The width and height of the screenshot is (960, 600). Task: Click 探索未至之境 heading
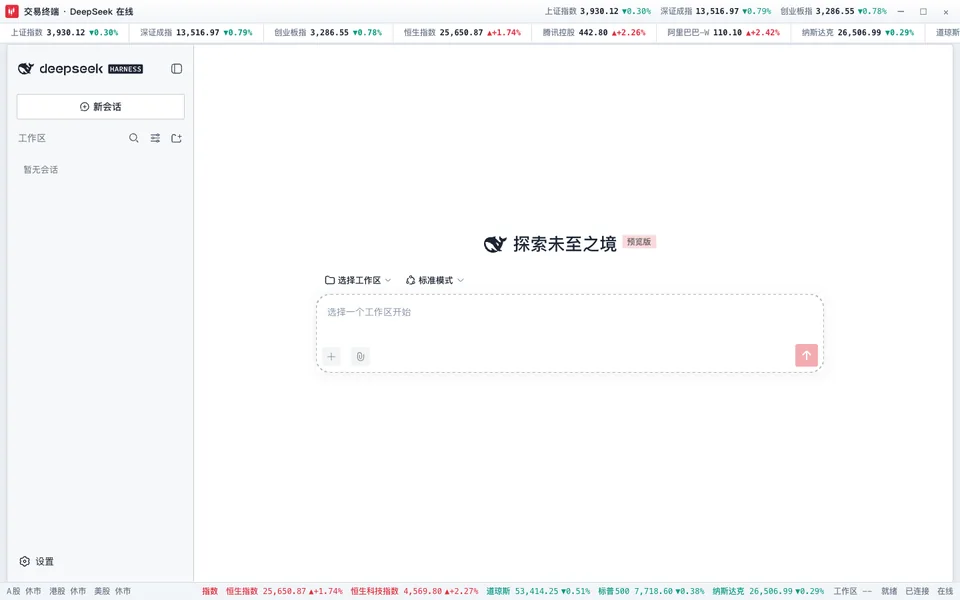coord(564,244)
